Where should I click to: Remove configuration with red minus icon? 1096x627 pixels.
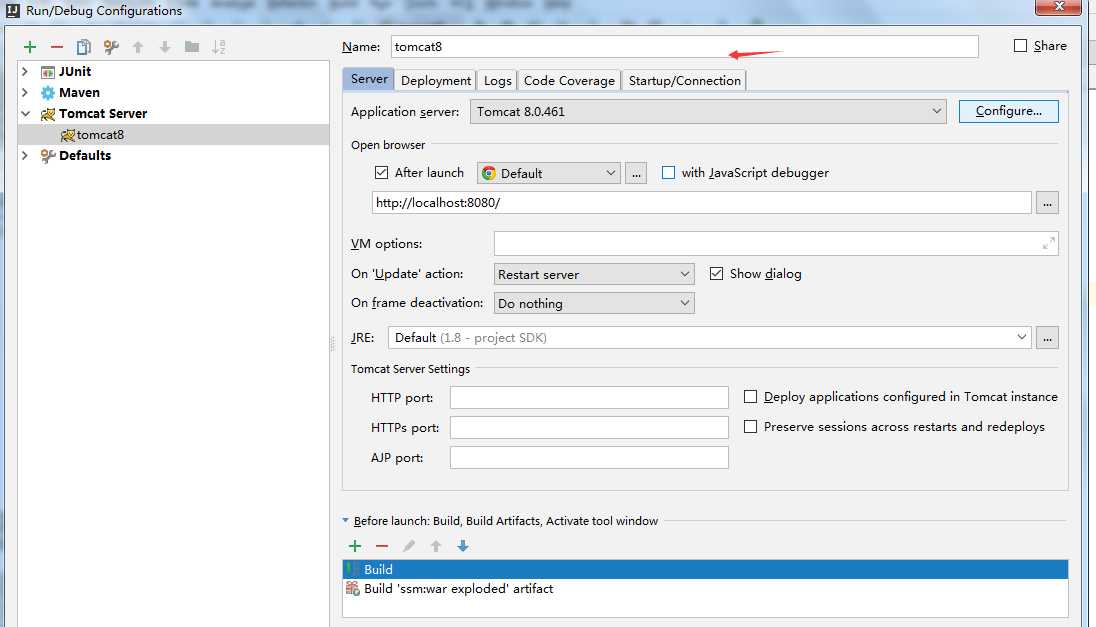point(57,47)
